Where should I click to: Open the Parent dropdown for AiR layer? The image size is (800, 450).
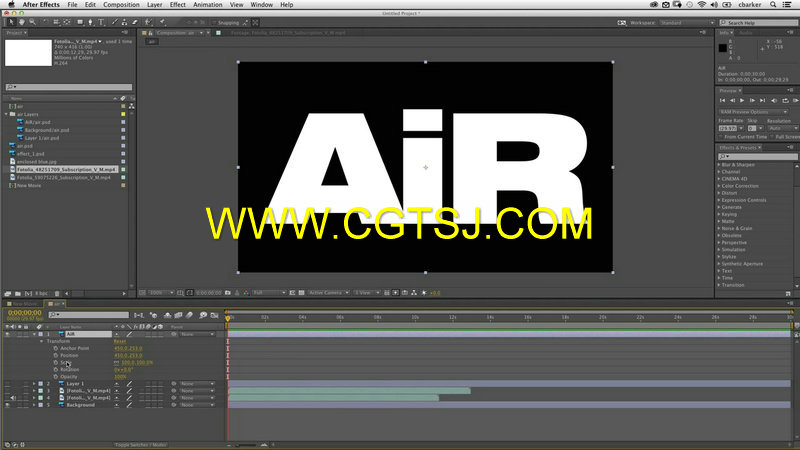coord(197,334)
